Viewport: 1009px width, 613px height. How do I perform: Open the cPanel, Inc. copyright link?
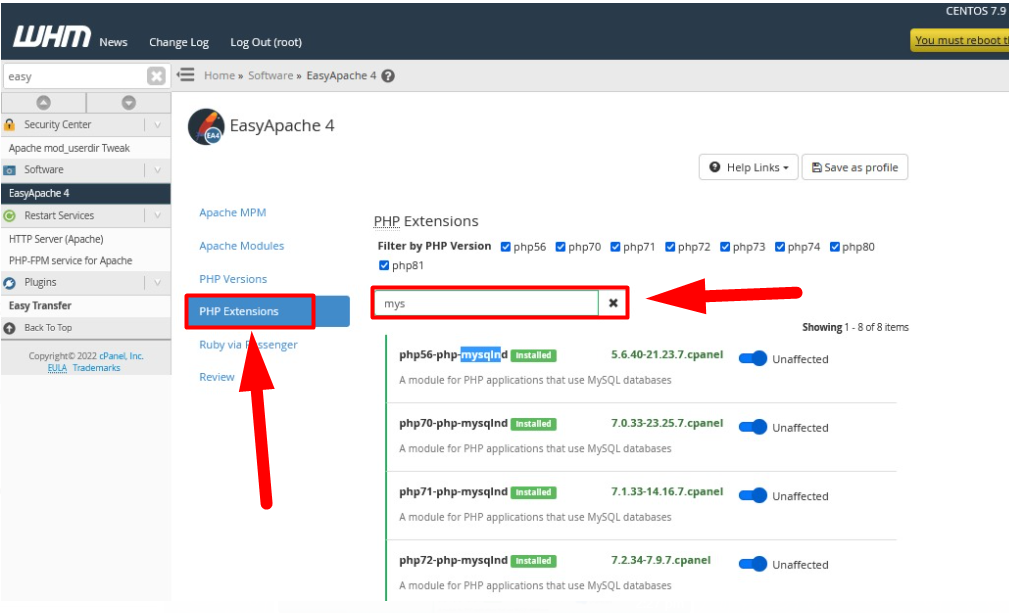pyautogui.click(x=122, y=356)
